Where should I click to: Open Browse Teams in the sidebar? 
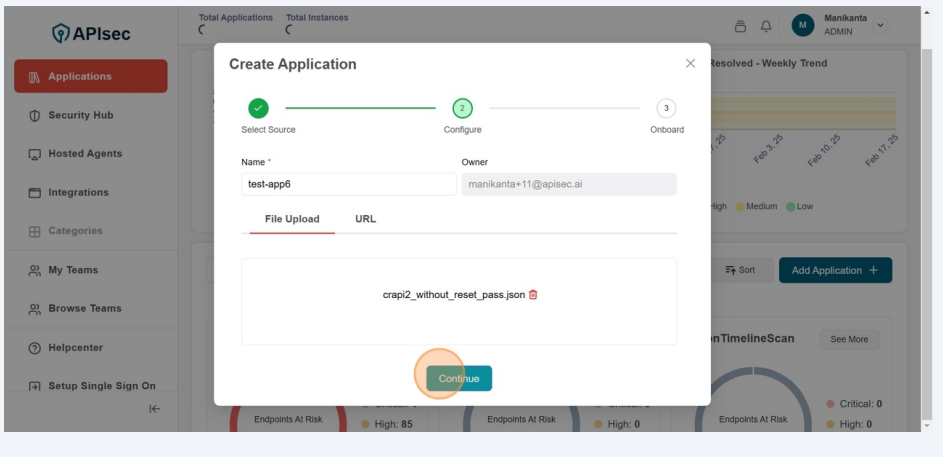pos(84,308)
